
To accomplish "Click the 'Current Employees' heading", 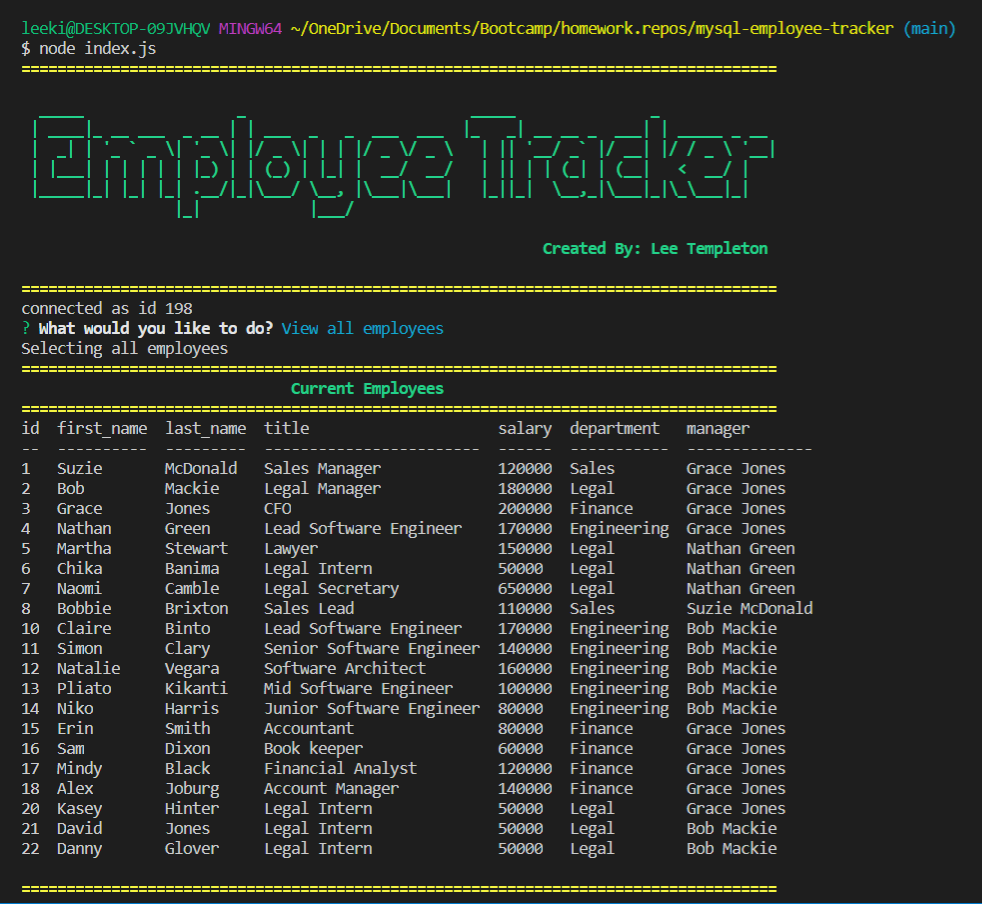I will tap(367, 388).
